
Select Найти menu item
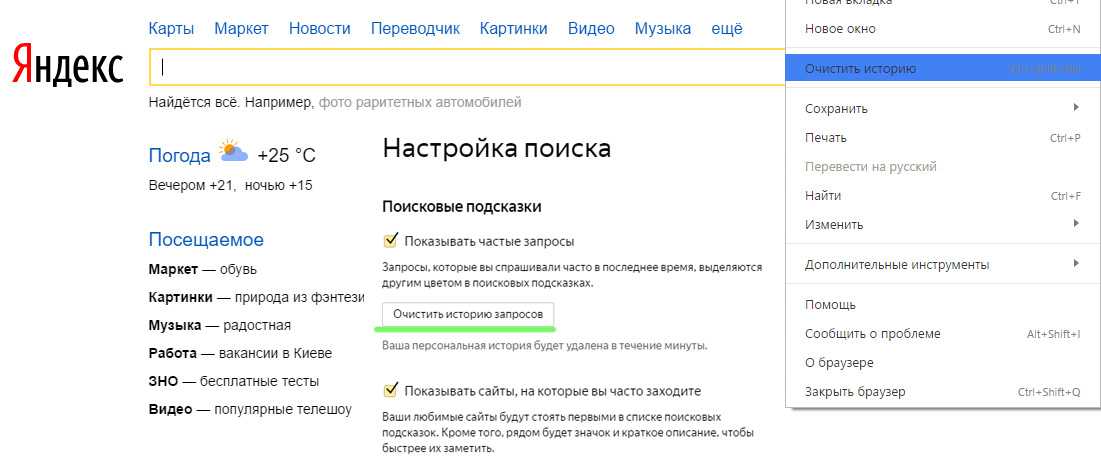pyautogui.click(x=943, y=196)
